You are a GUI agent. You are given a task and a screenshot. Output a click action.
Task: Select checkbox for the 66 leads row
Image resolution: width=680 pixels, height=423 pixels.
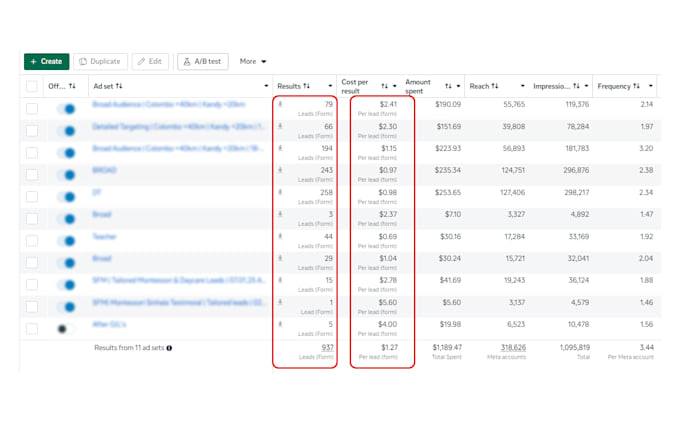click(32, 131)
